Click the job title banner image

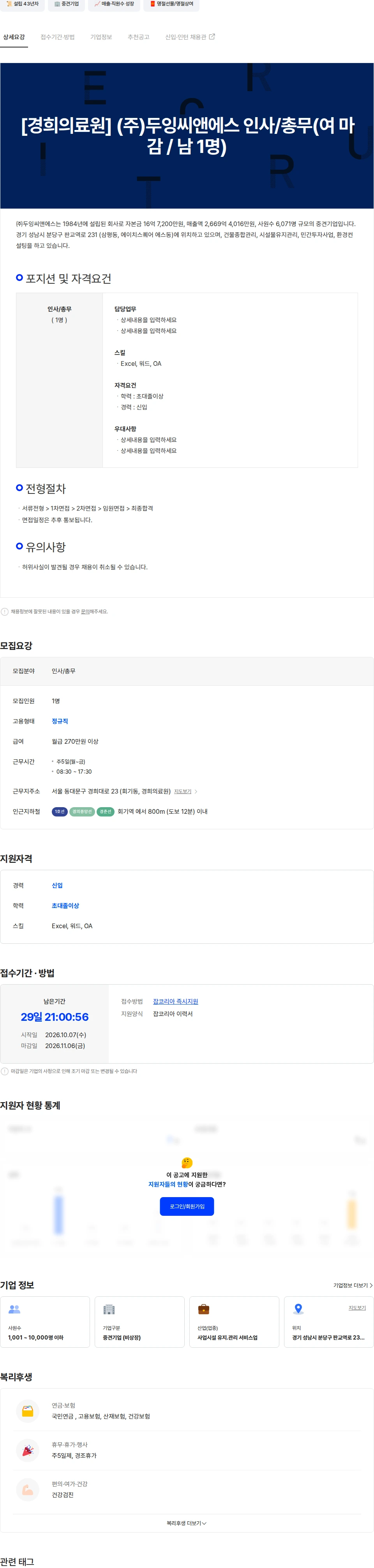click(187, 136)
